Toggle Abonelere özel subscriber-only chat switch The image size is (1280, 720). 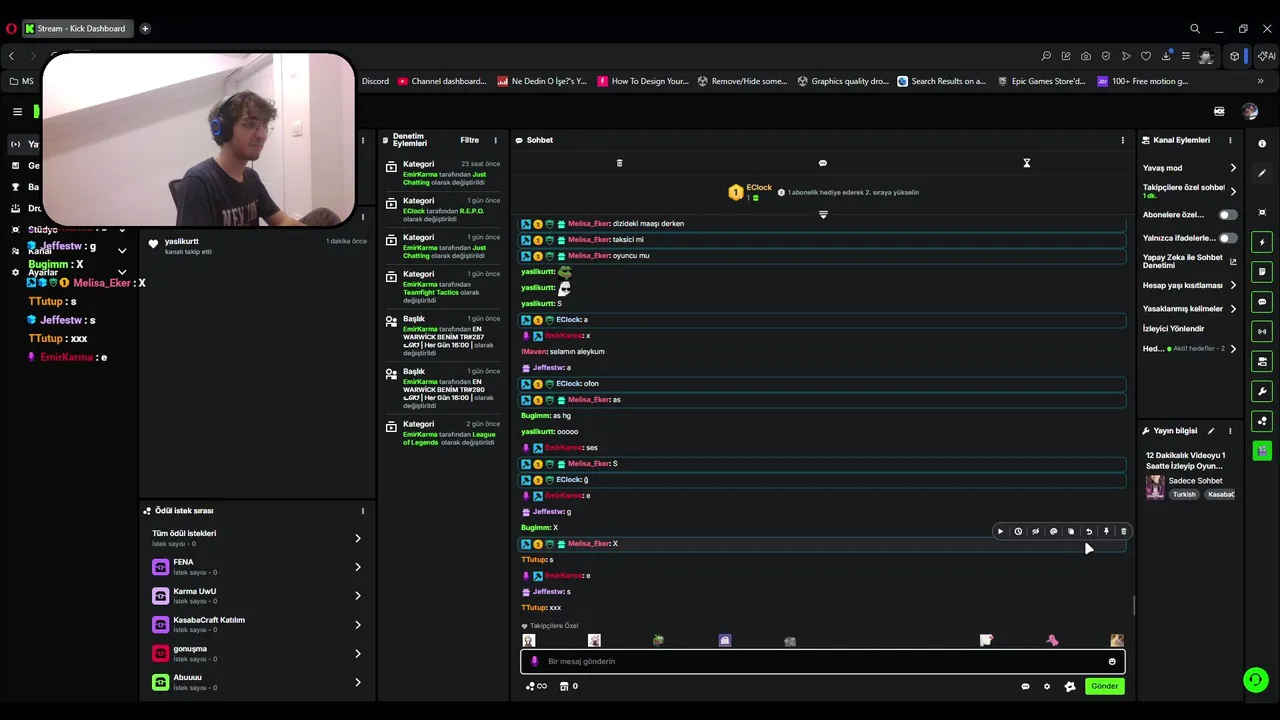click(x=1227, y=215)
